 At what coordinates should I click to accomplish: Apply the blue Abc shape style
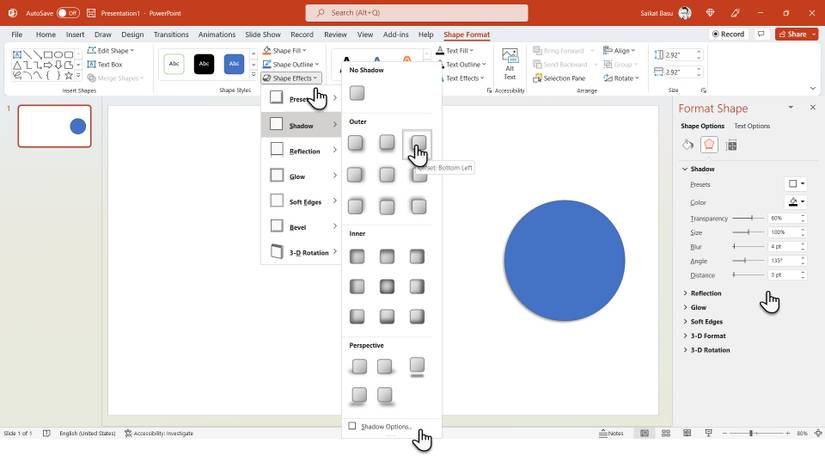[x=234, y=64]
